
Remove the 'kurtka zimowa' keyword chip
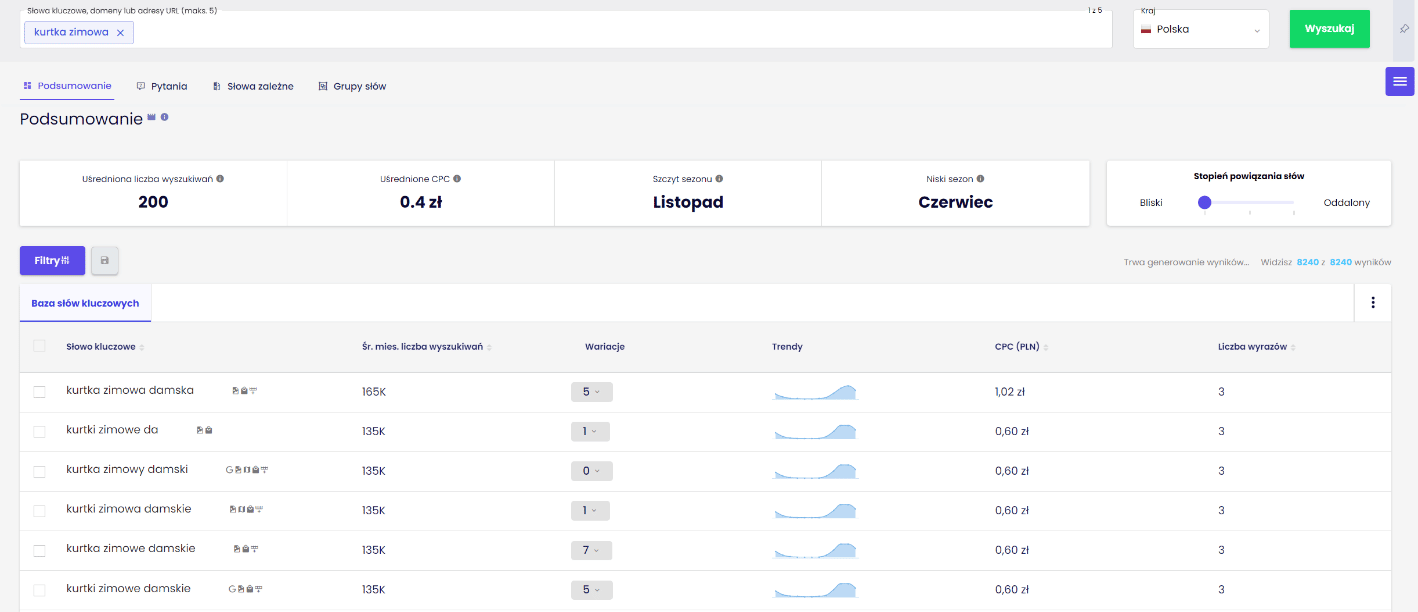click(x=120, y=32)
